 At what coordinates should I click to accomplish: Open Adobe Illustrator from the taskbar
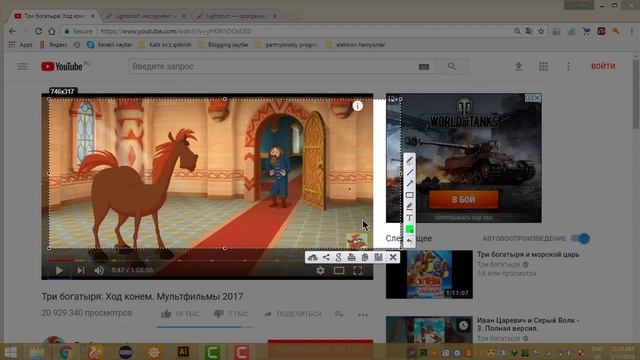(183, 352)
